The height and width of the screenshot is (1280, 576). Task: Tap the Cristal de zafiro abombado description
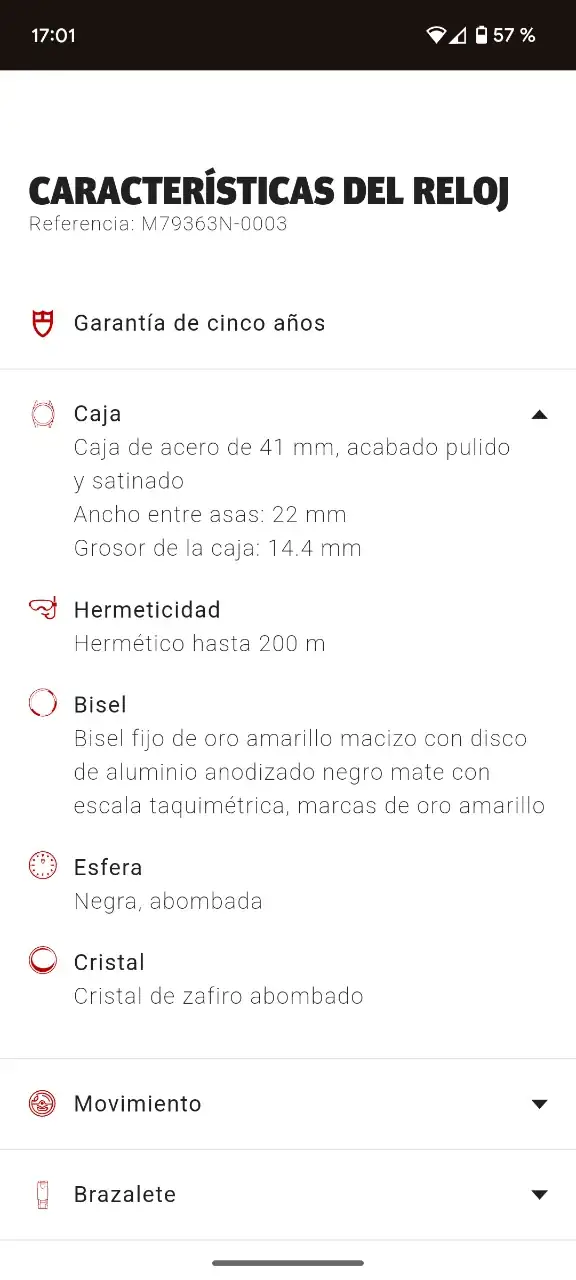pos(219,996)
